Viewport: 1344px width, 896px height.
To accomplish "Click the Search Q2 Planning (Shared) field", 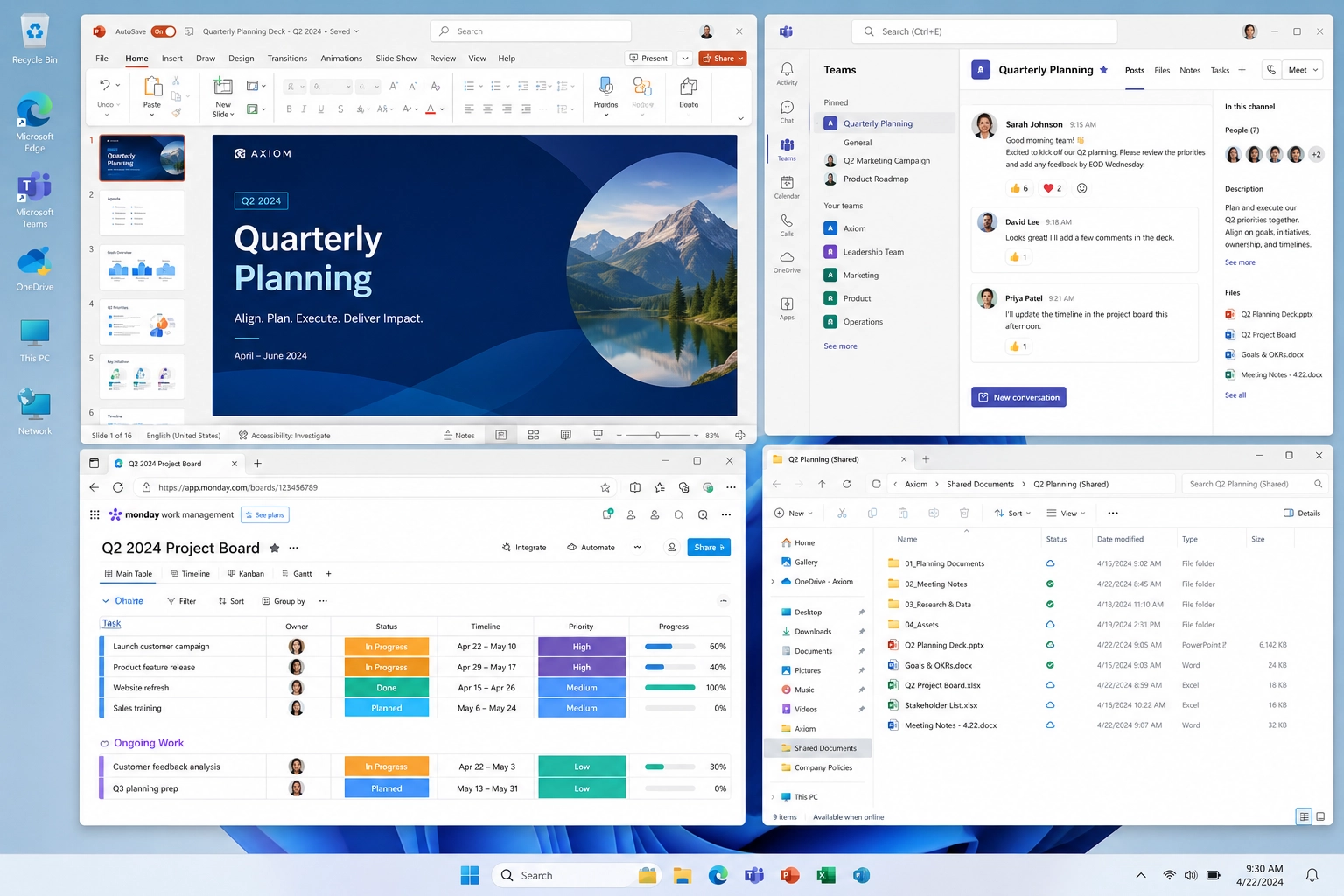I will pos(1256,484).
